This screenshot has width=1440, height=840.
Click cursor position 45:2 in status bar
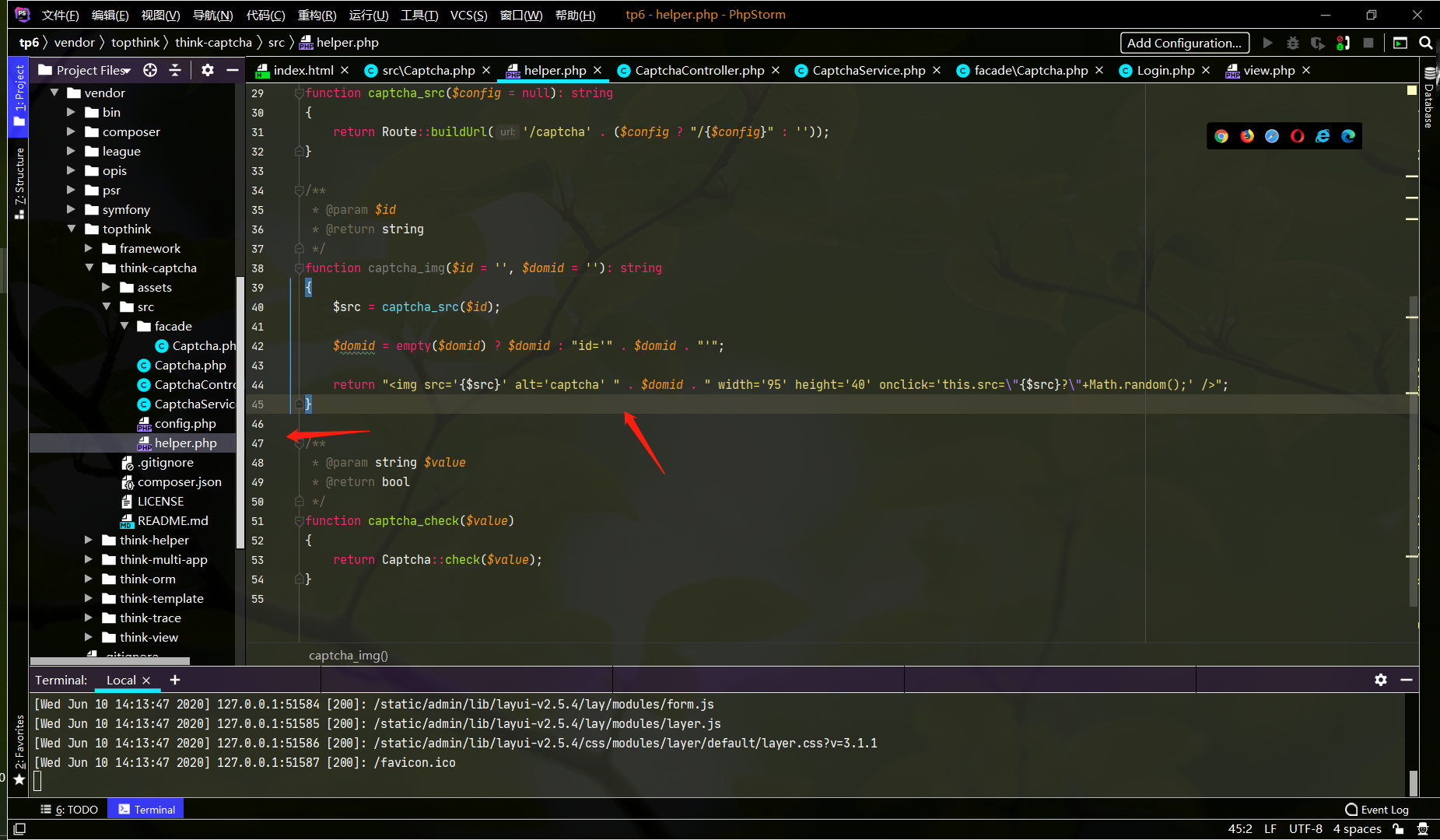[1240, 829]
